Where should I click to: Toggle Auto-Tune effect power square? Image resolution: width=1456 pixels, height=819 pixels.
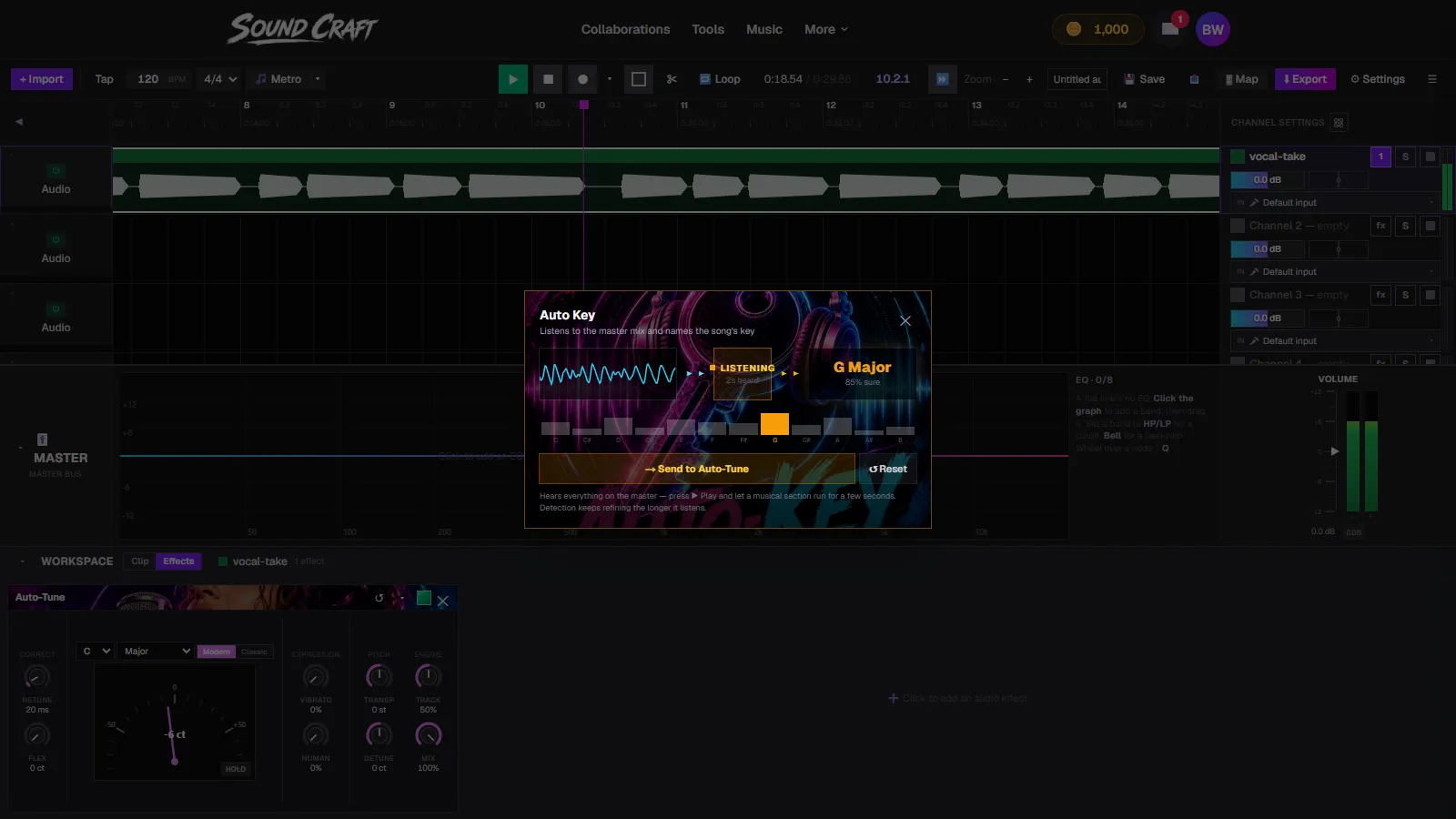[423, 598]
